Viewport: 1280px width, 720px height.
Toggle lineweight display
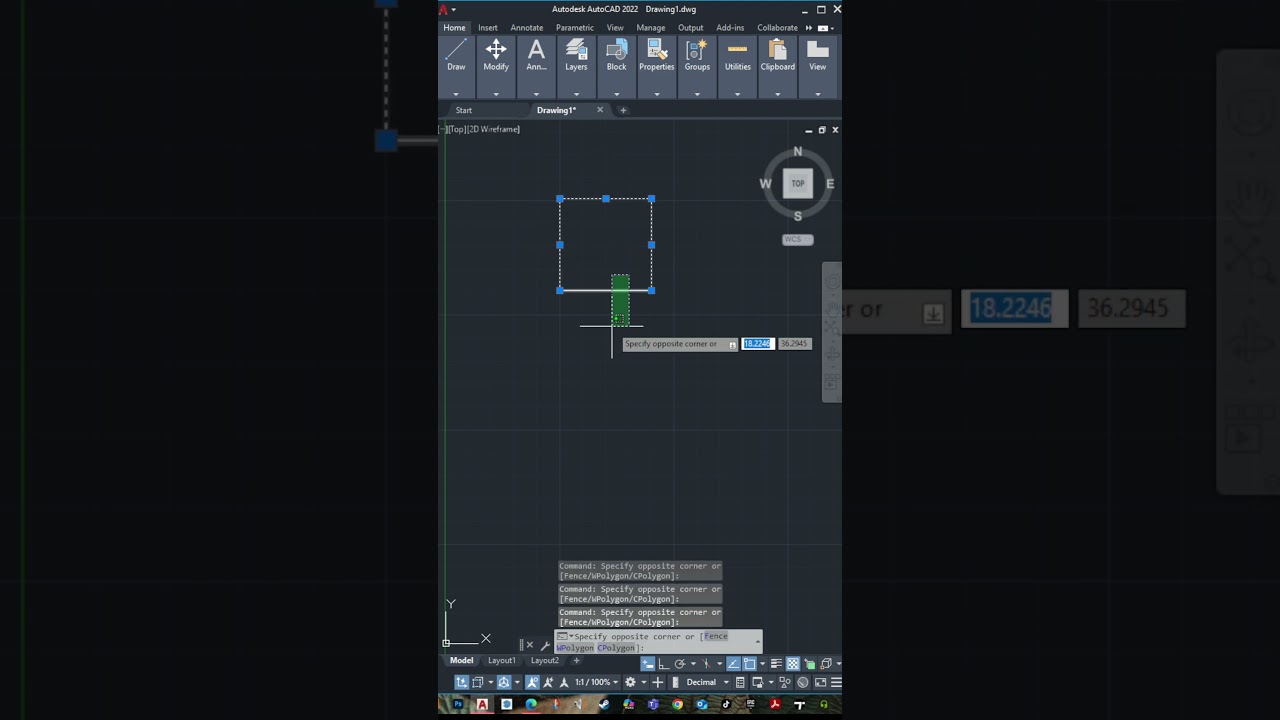776,663
